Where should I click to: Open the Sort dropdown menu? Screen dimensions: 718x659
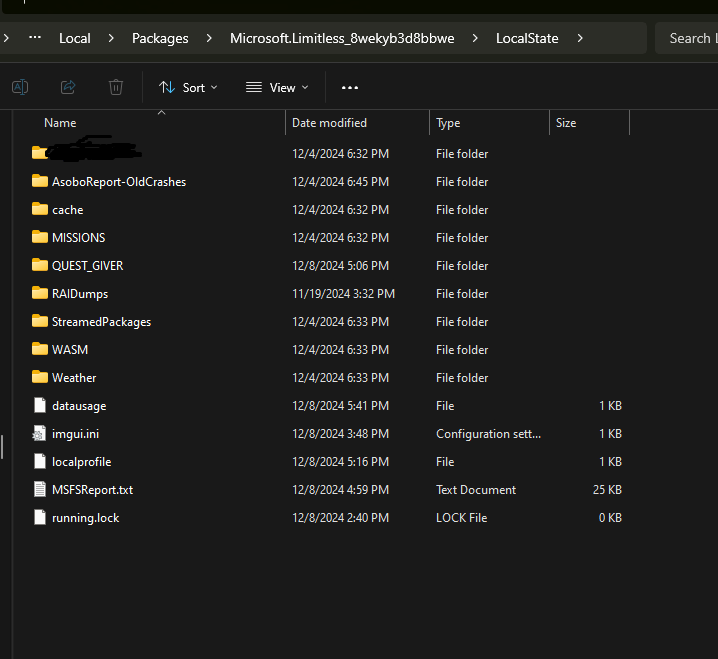[x=188, y=88]
